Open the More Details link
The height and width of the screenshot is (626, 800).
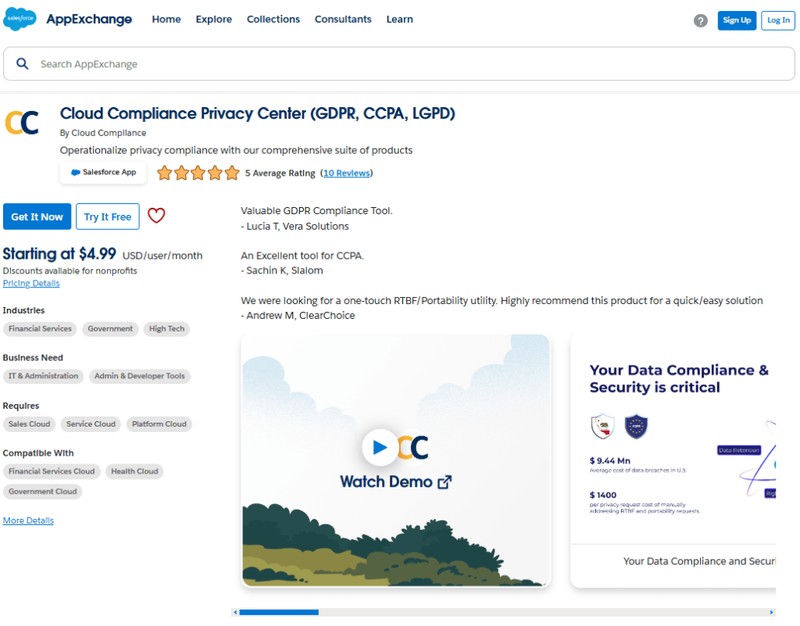click(x=28, y=520)
